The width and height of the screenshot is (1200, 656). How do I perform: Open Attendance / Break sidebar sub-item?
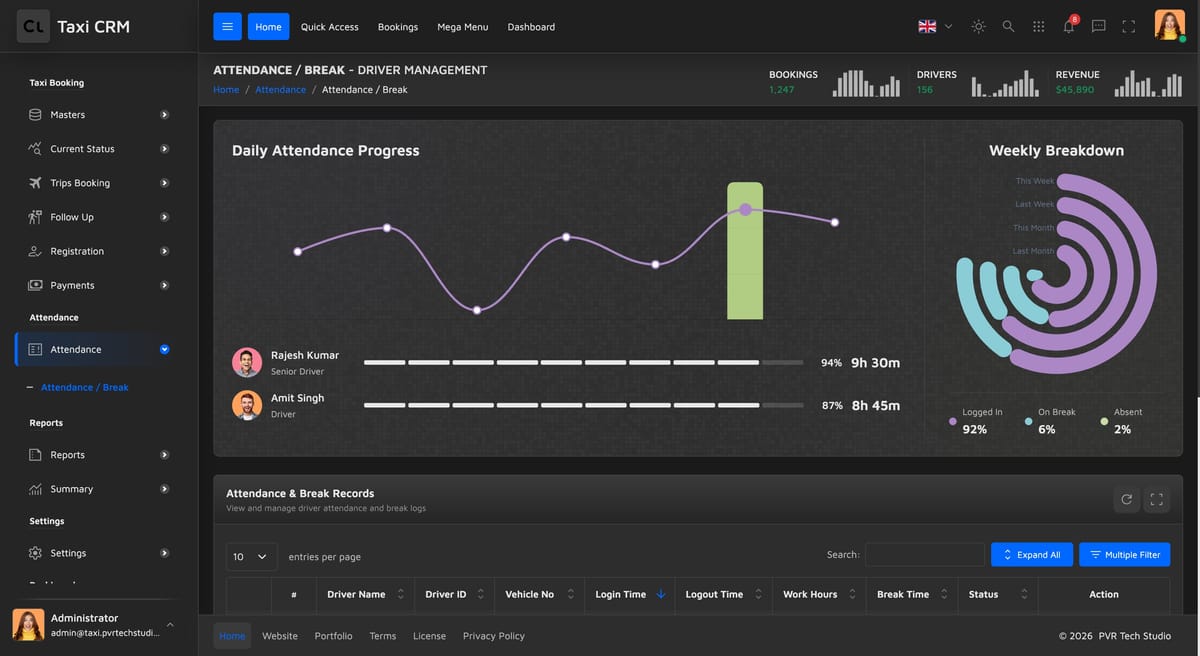point(85,387)
